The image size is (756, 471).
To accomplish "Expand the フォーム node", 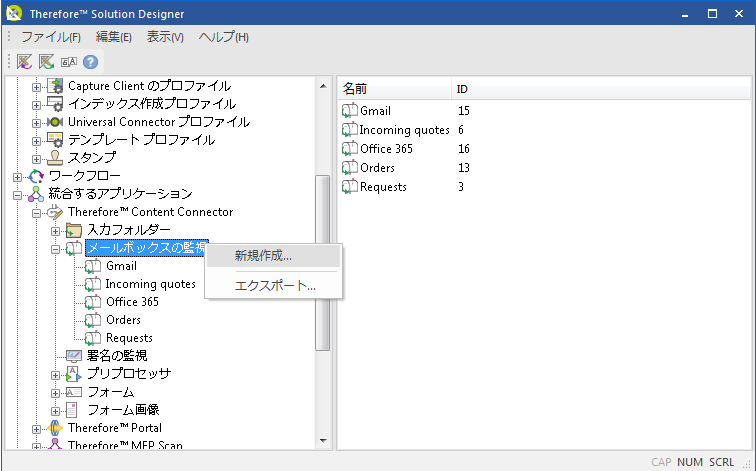I will pyautogui.click(x=55, y=393).
